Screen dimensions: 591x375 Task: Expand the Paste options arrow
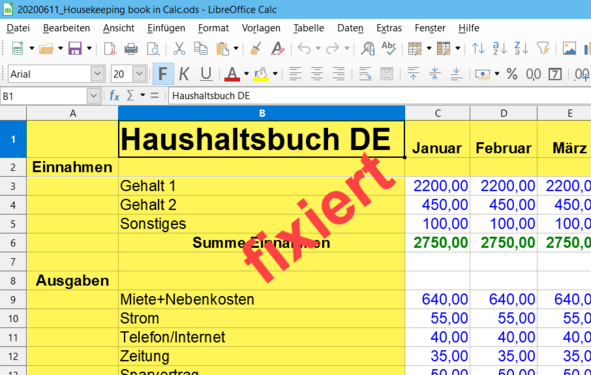(236, 49)
